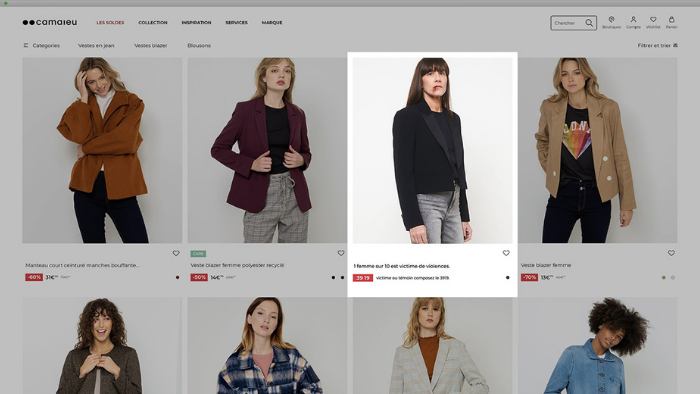Click the camaieu logo

click(50, 22)
